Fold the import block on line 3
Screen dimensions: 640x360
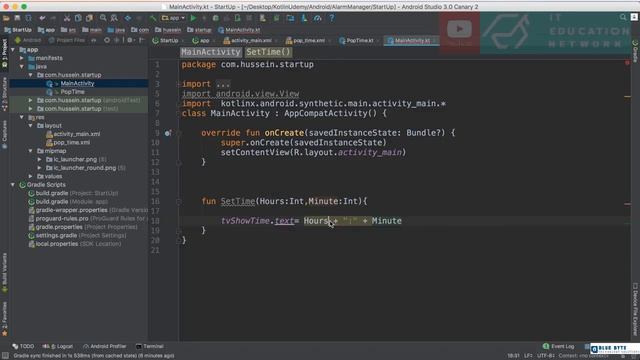coord(179,84)
